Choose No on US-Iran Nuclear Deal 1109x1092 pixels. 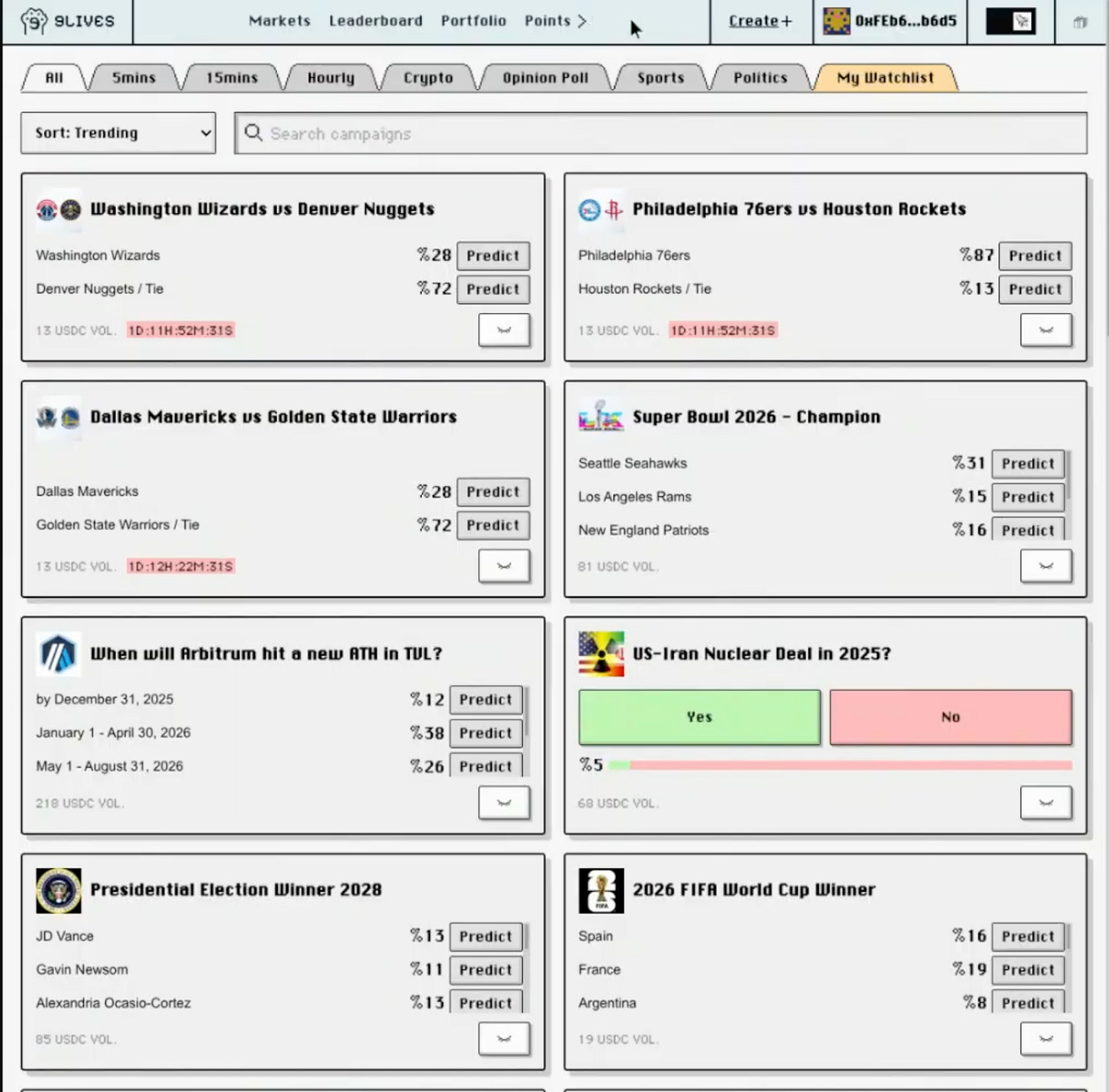tap(951, 717)
